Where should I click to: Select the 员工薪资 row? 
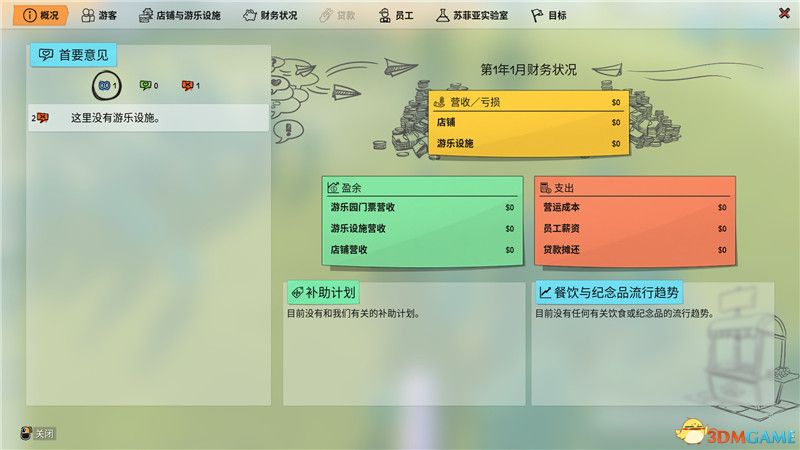pyautogui.click(x=635, y=229)
